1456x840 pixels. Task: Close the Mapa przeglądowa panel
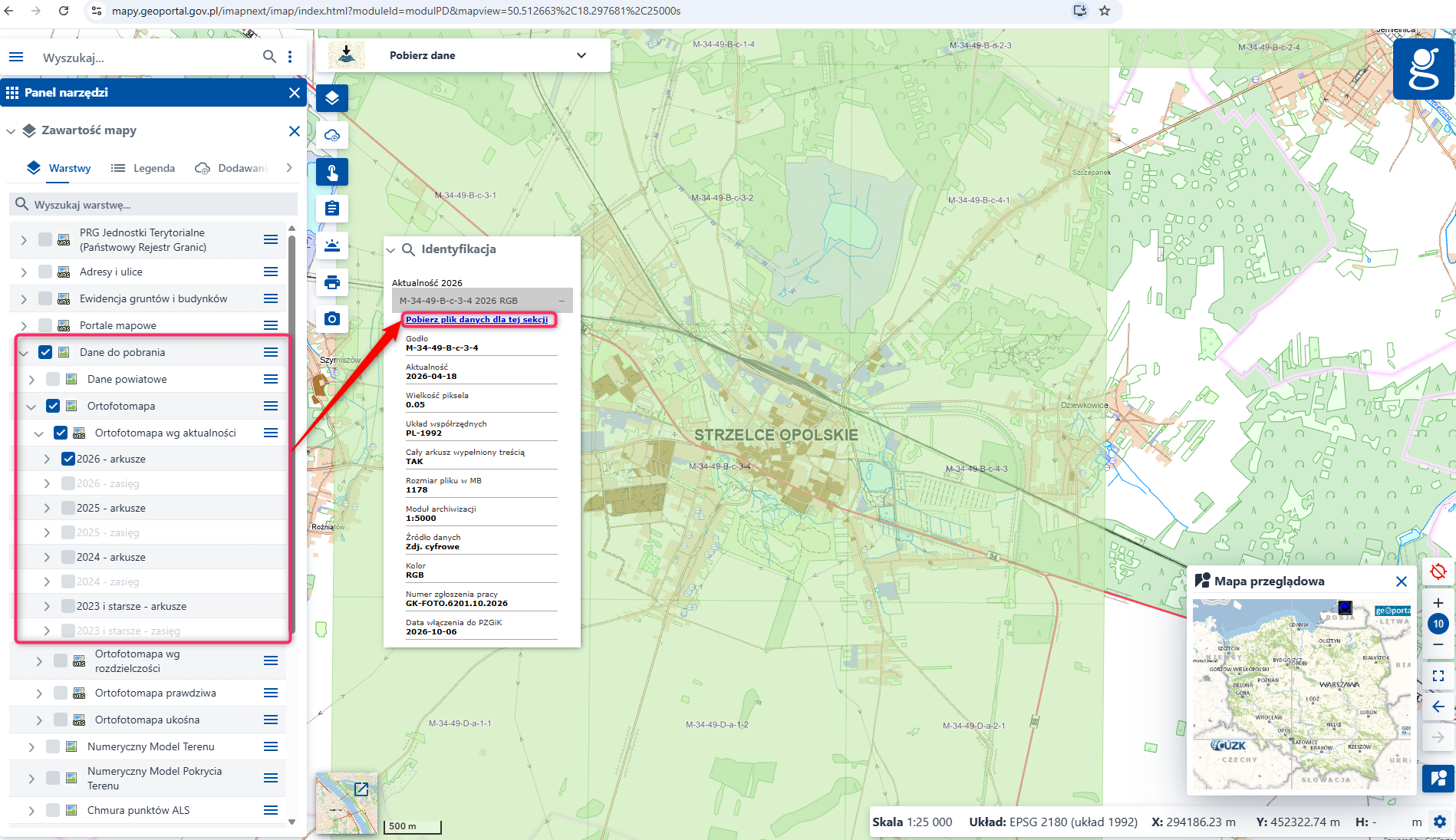click(1402, 581)
